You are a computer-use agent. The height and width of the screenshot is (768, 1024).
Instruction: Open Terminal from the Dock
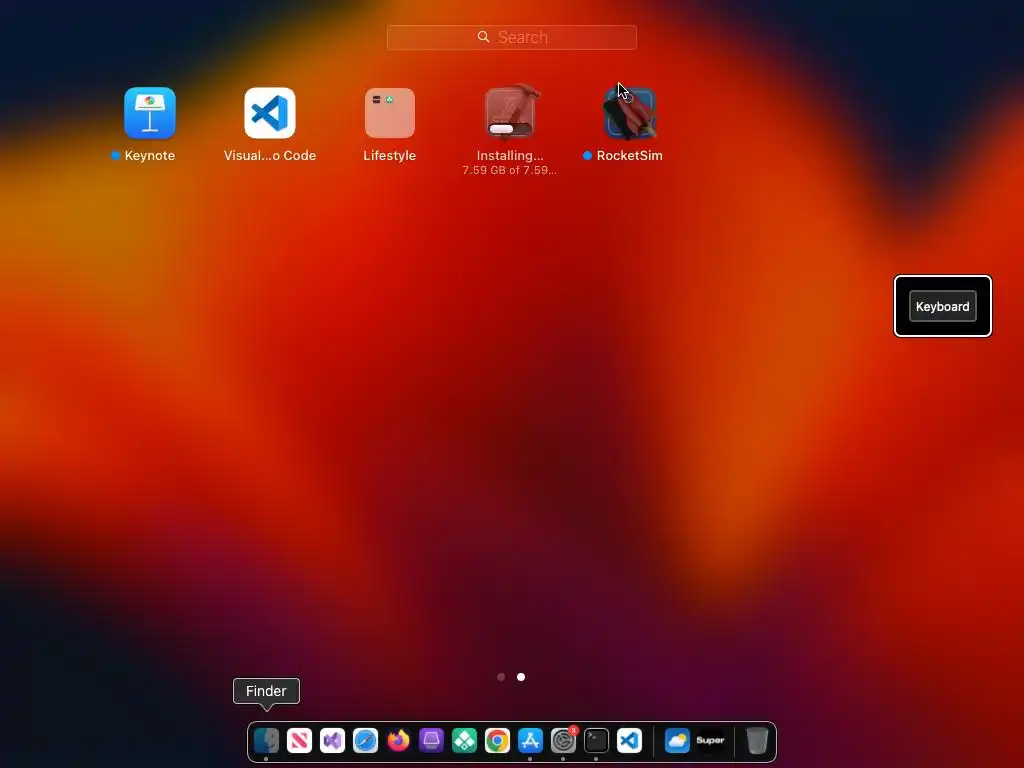pyautogui.click(x=596, y=741)
